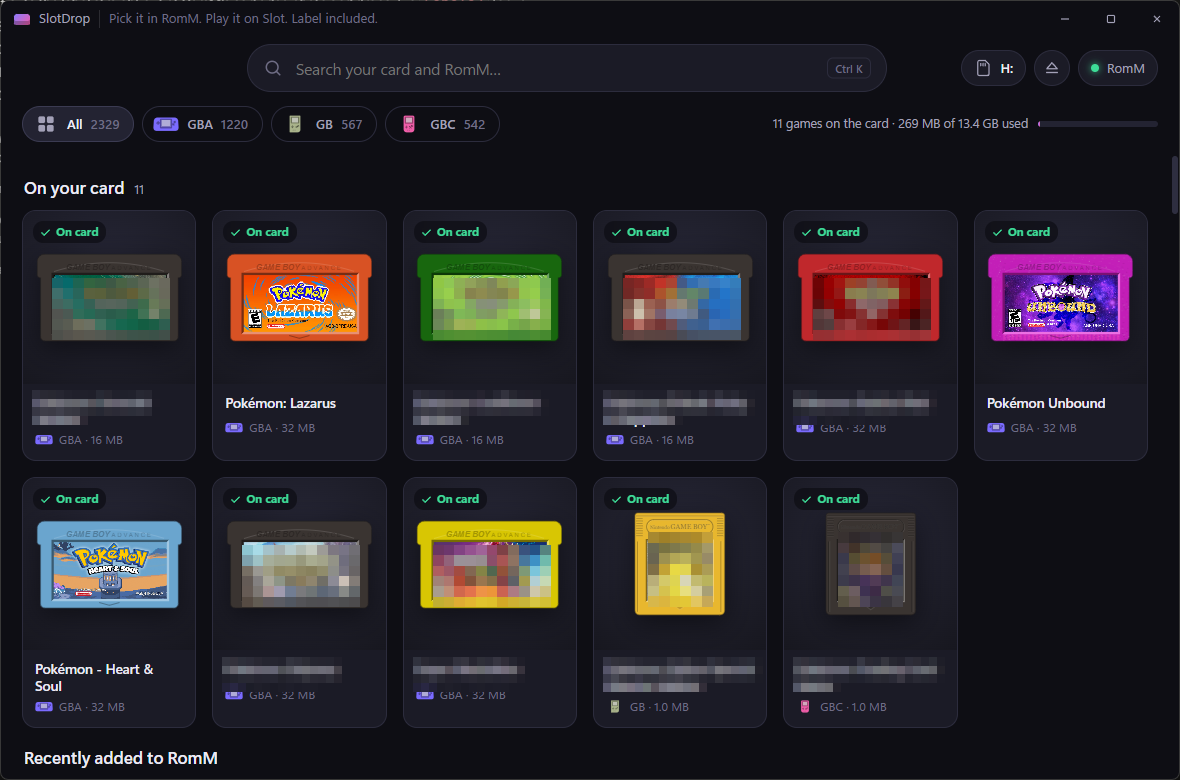The image size is (1180, 780).
Task: Toggle On card badge on red cartridge card
Action: [x=830, y=232]
